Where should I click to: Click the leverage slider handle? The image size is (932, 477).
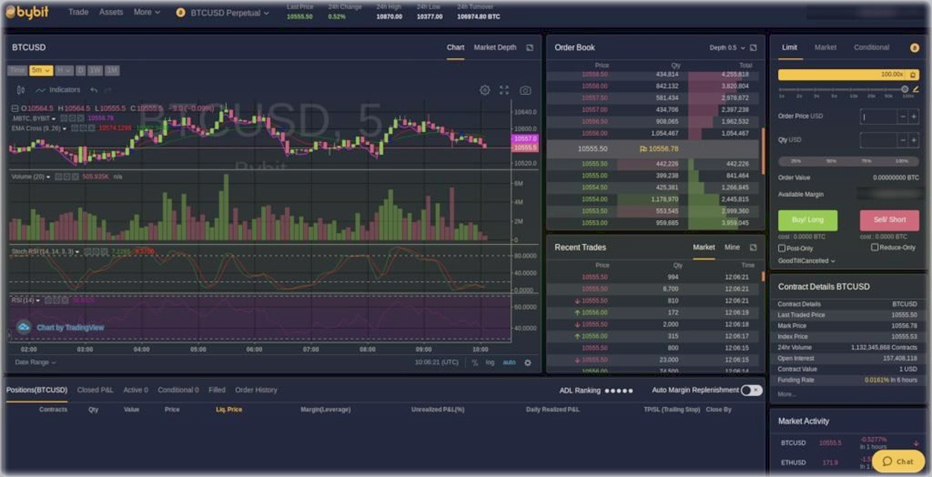(905, 89)
